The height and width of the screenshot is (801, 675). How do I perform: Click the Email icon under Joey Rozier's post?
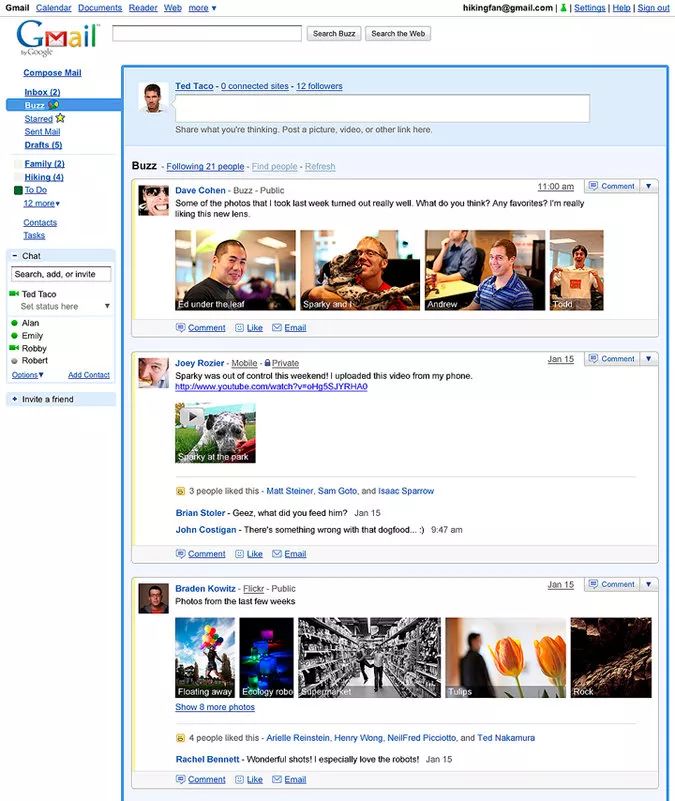click(277, 554)
